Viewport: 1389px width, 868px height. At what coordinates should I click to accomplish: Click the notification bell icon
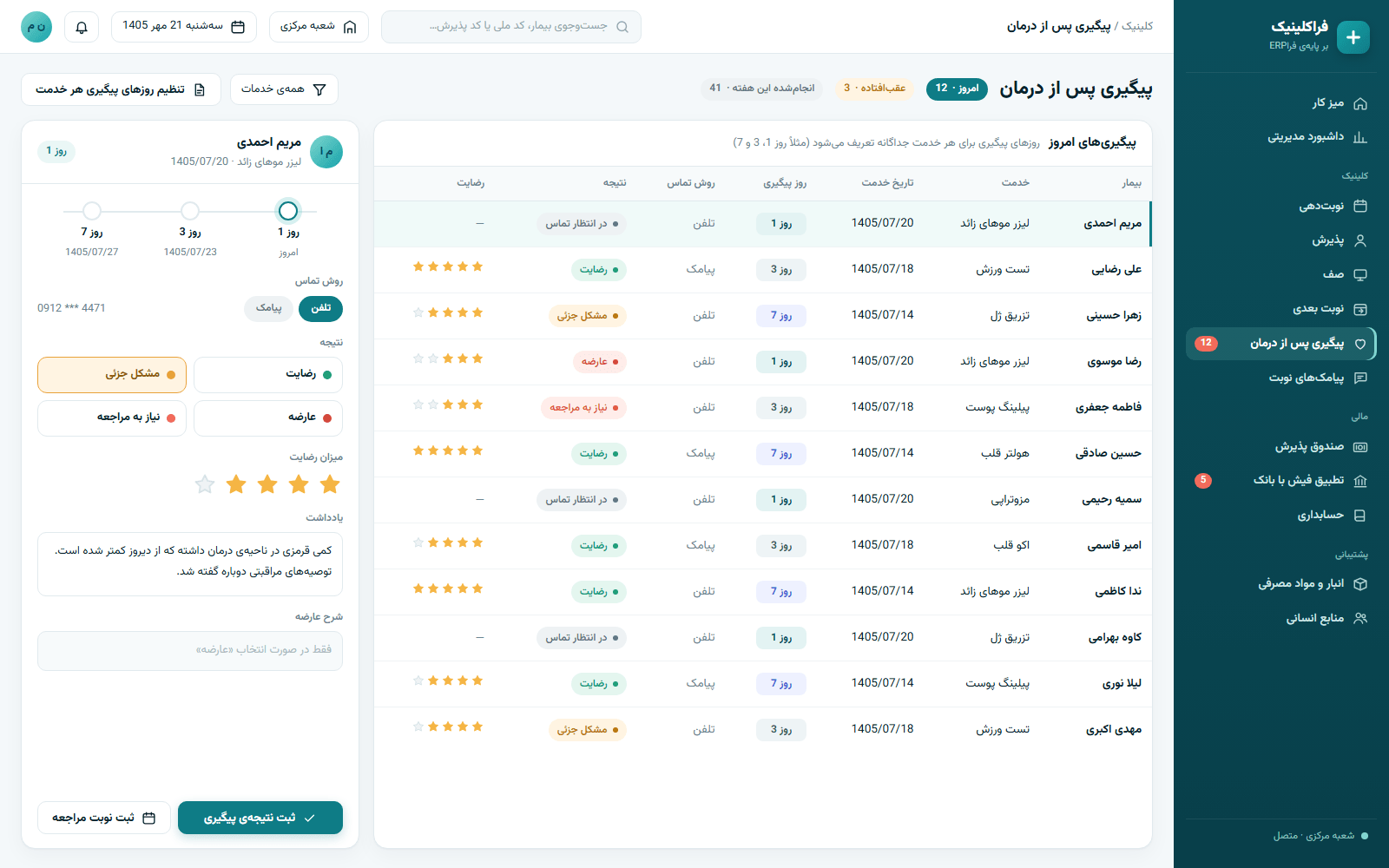click(x=82, y=27)
